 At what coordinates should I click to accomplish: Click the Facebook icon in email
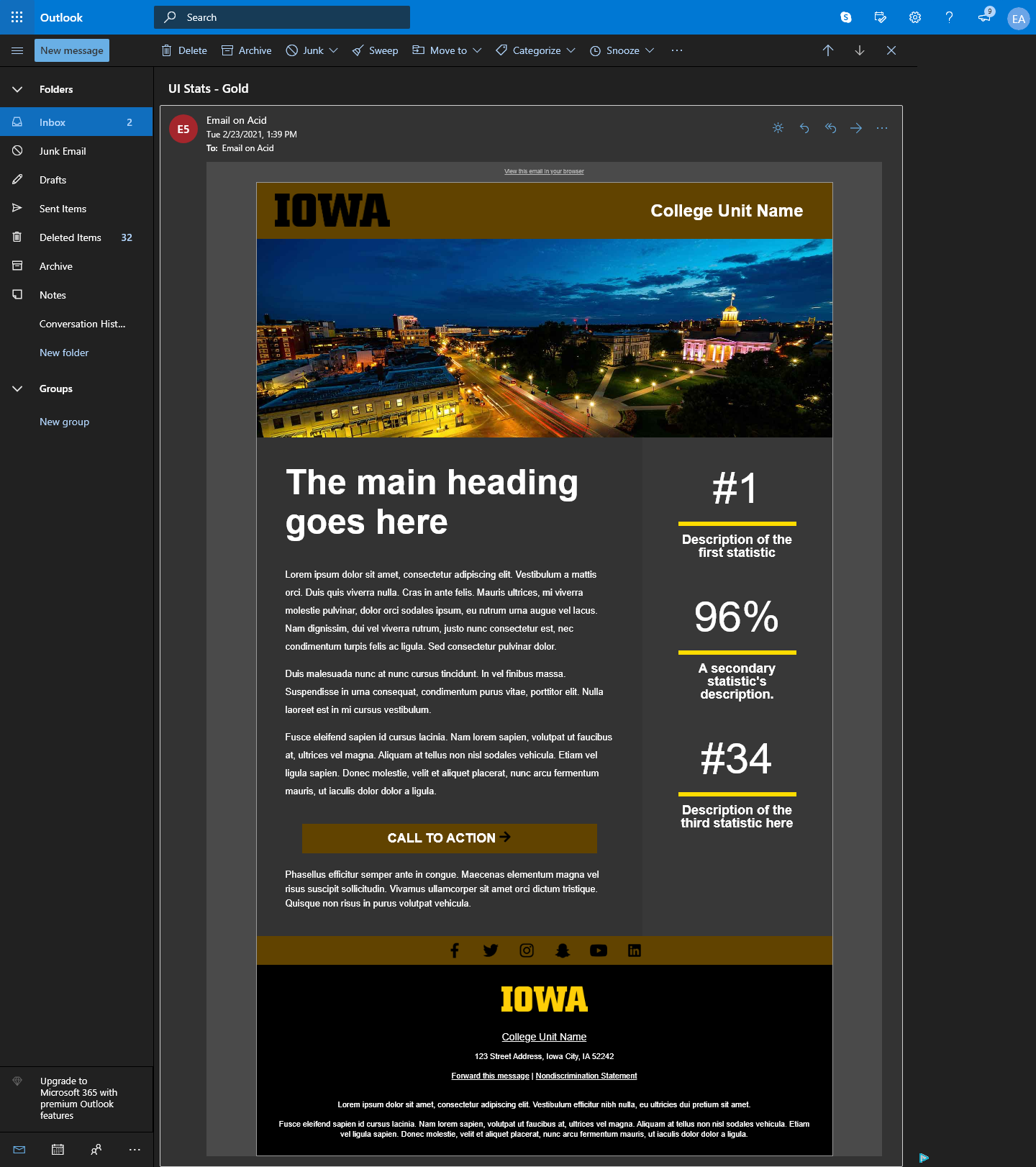tap(455, 950)
